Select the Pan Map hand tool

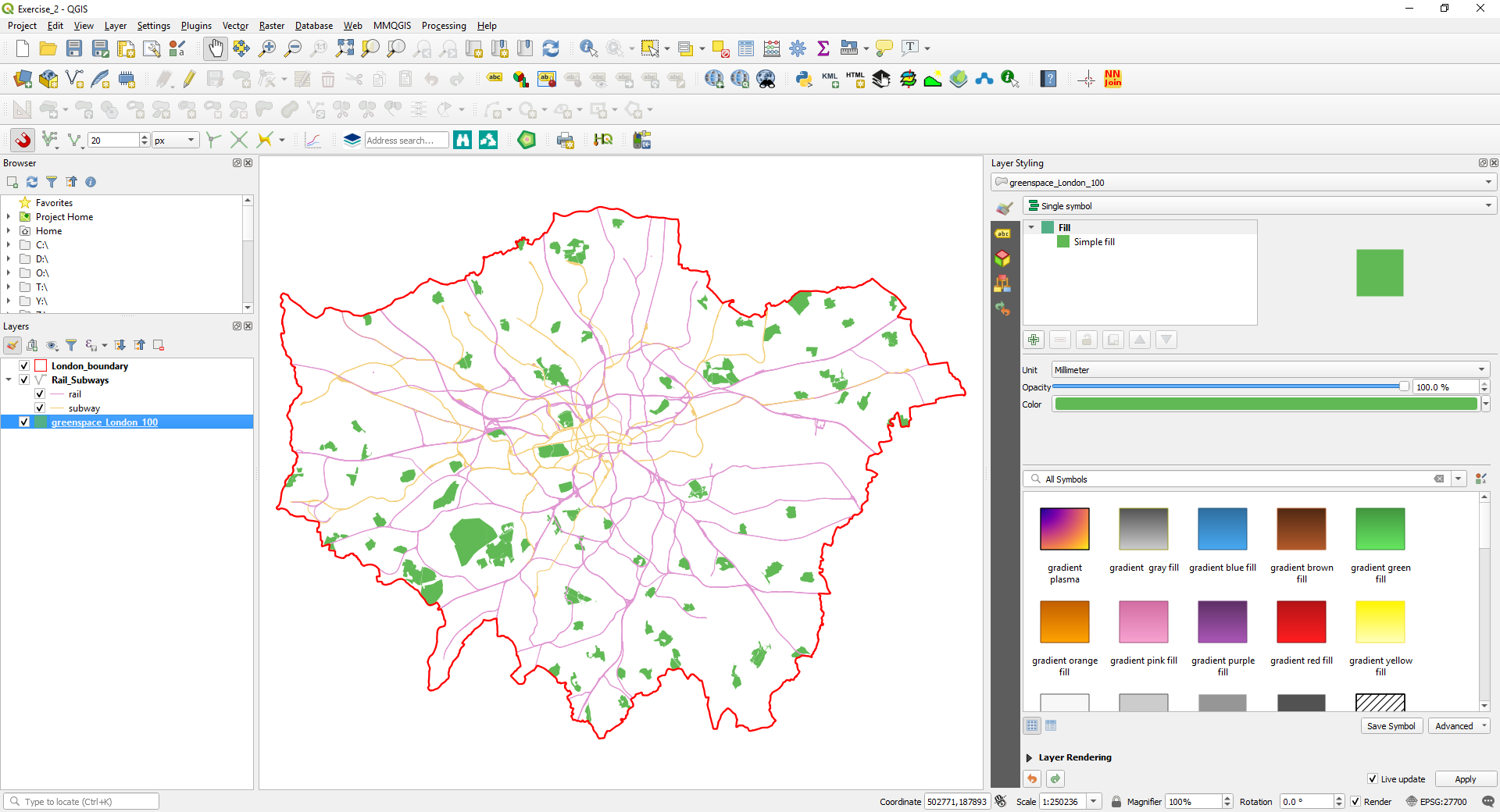(x=216, y=48)
